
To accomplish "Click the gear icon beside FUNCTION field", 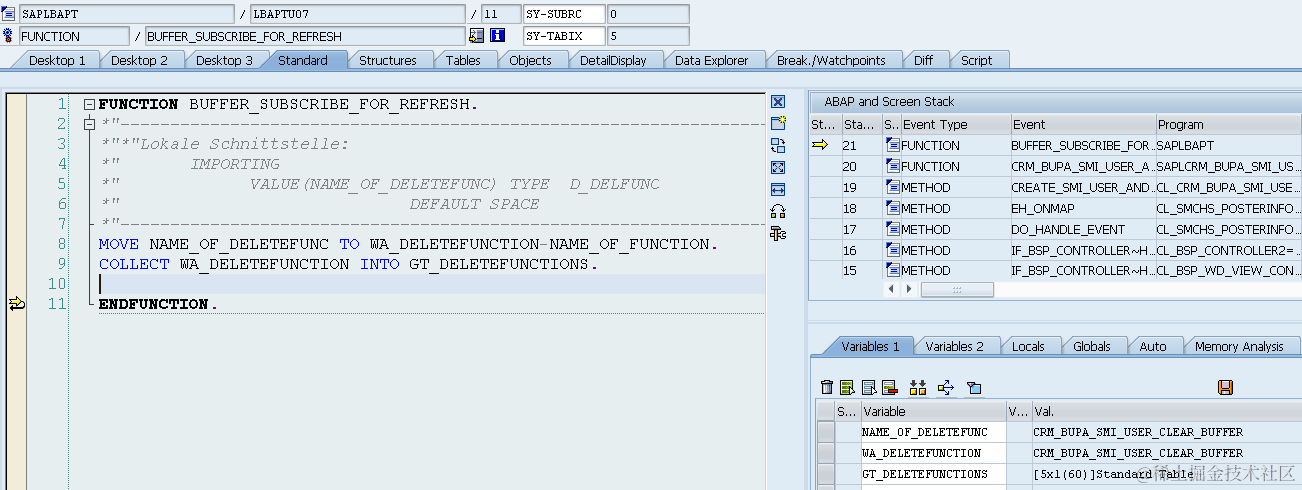I will pos(9,35).
